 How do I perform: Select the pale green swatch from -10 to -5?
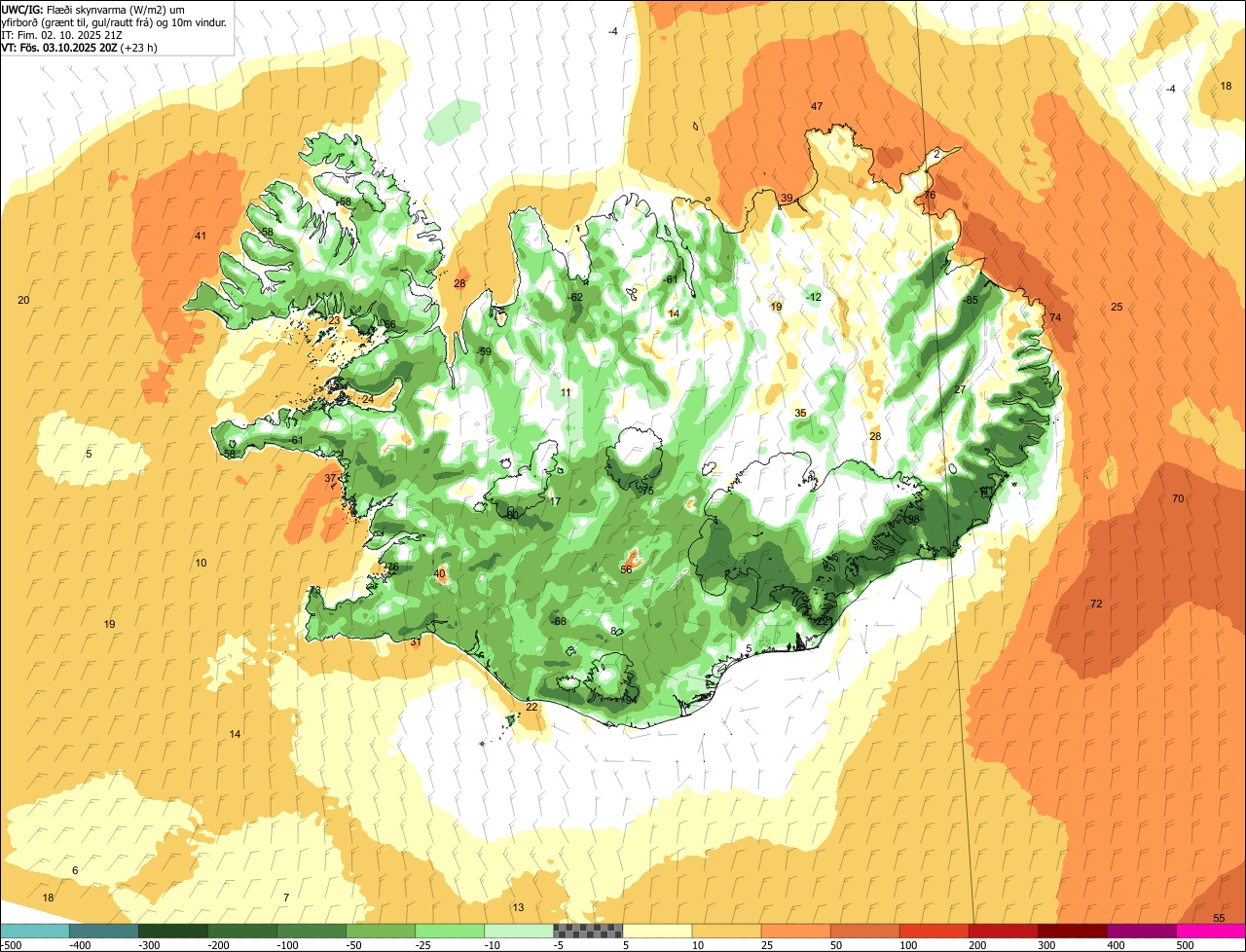point(519,932)
